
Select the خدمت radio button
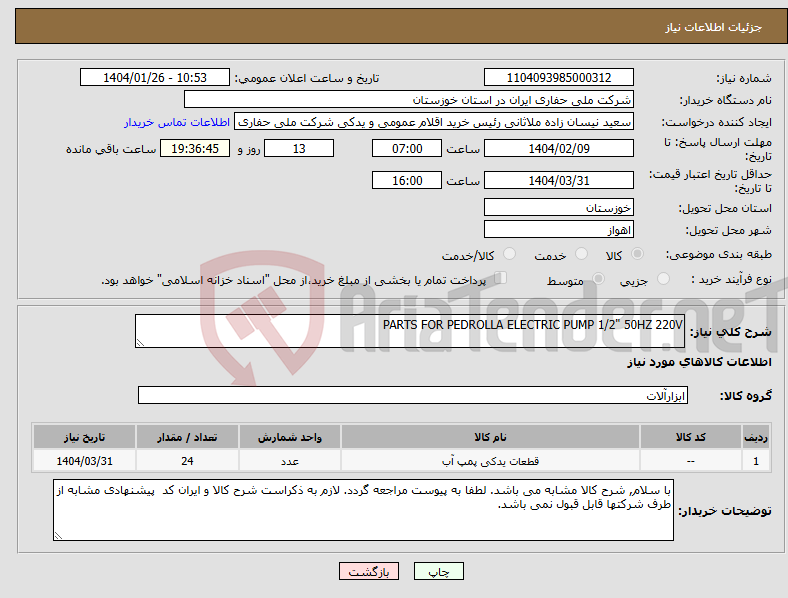point(581,254)
